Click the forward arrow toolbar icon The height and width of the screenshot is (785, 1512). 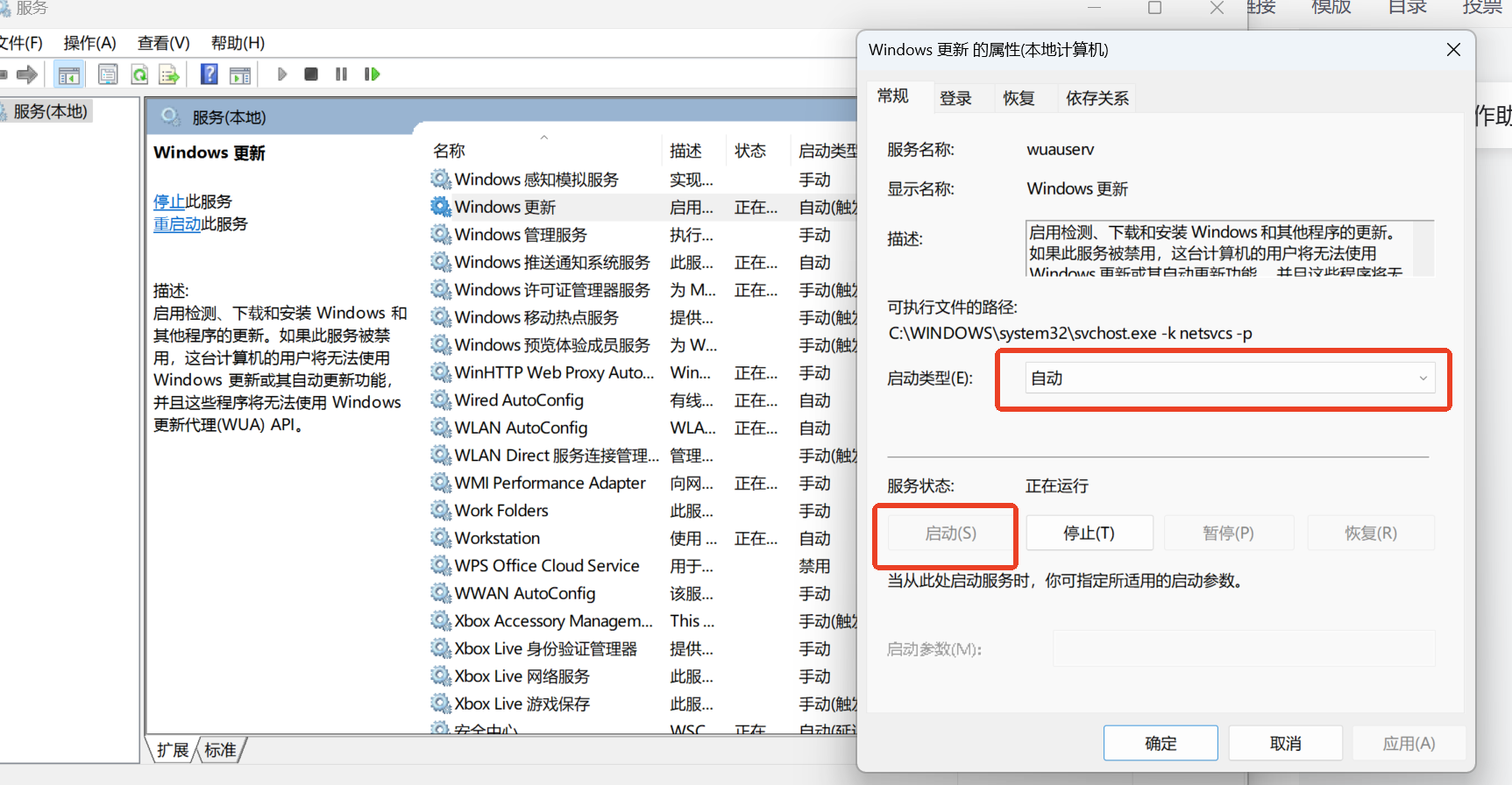27,74
